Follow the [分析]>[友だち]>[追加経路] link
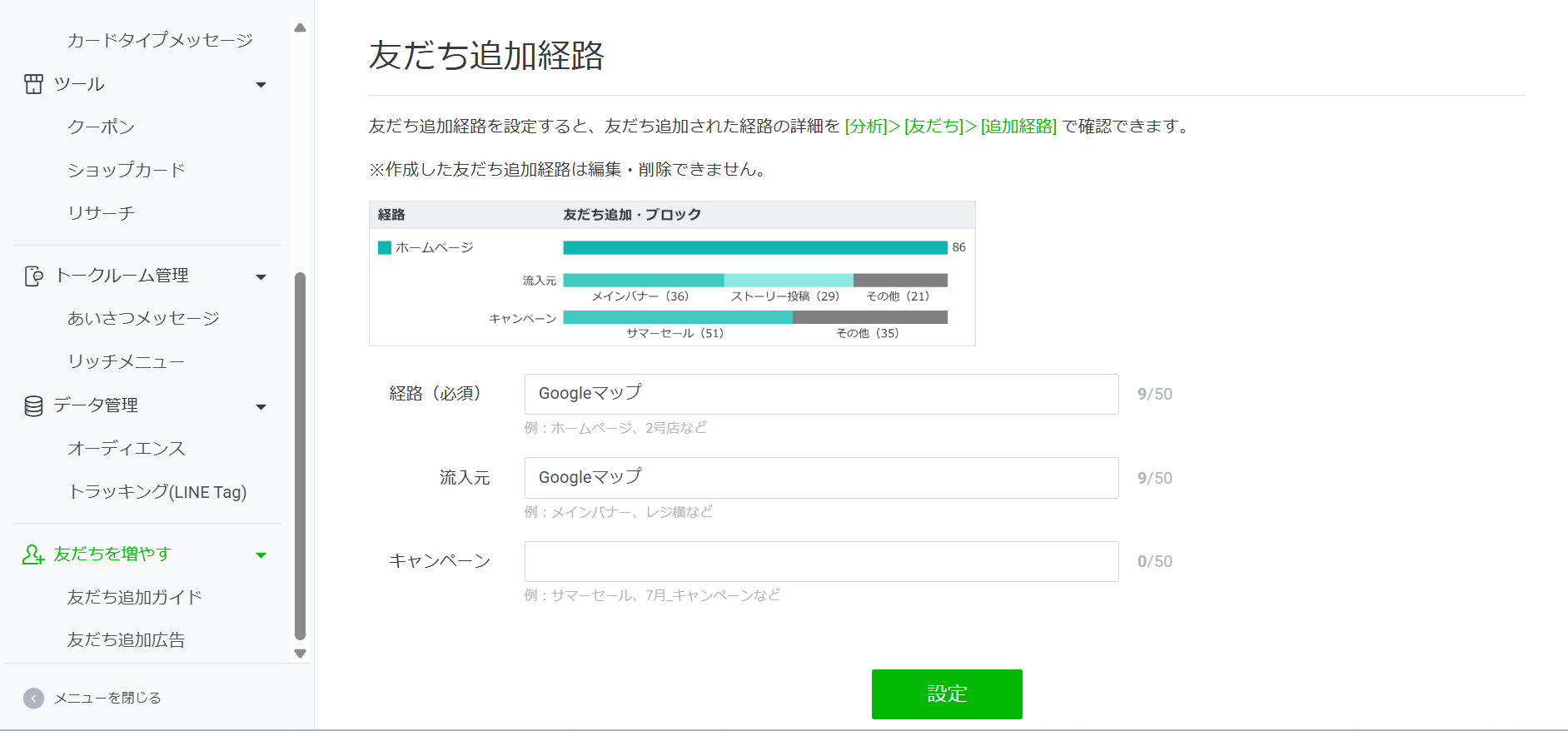1568x731 pixels. 950,126
